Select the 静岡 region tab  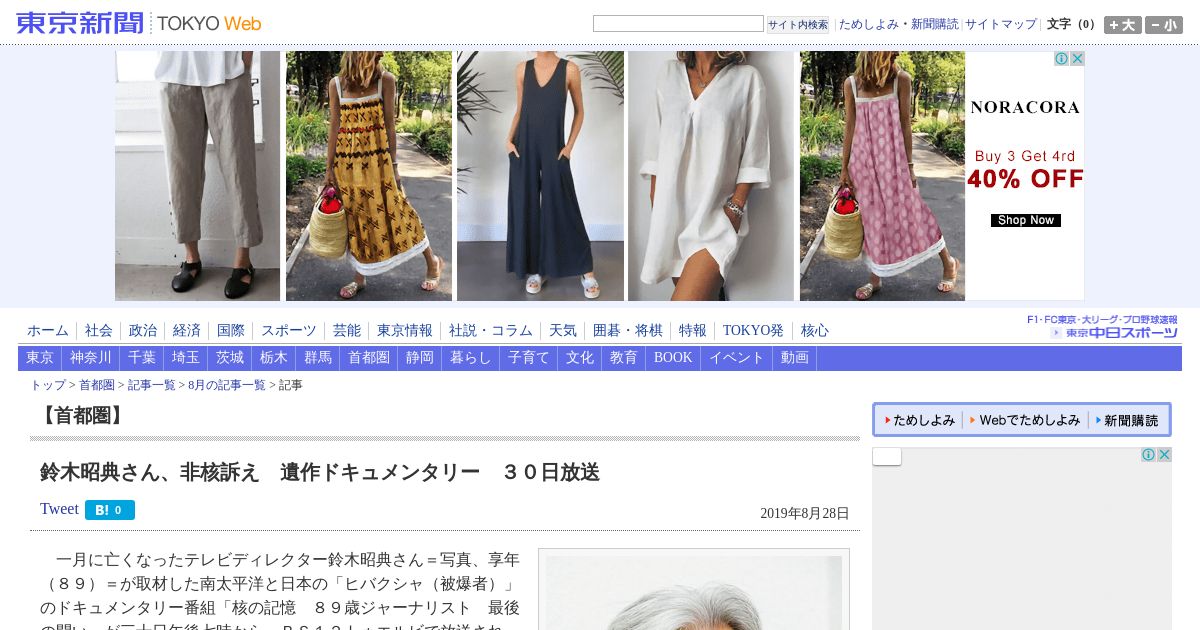(x=420, y=358)
